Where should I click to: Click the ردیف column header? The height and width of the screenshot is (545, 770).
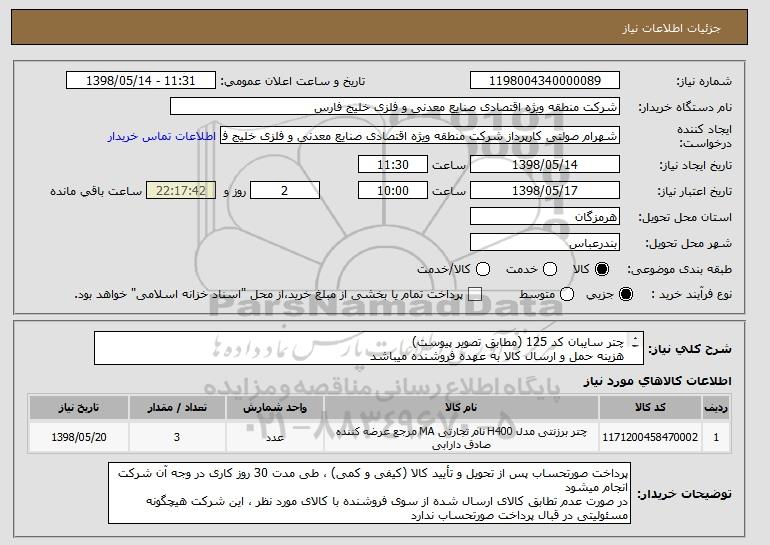tap(716, 408)
